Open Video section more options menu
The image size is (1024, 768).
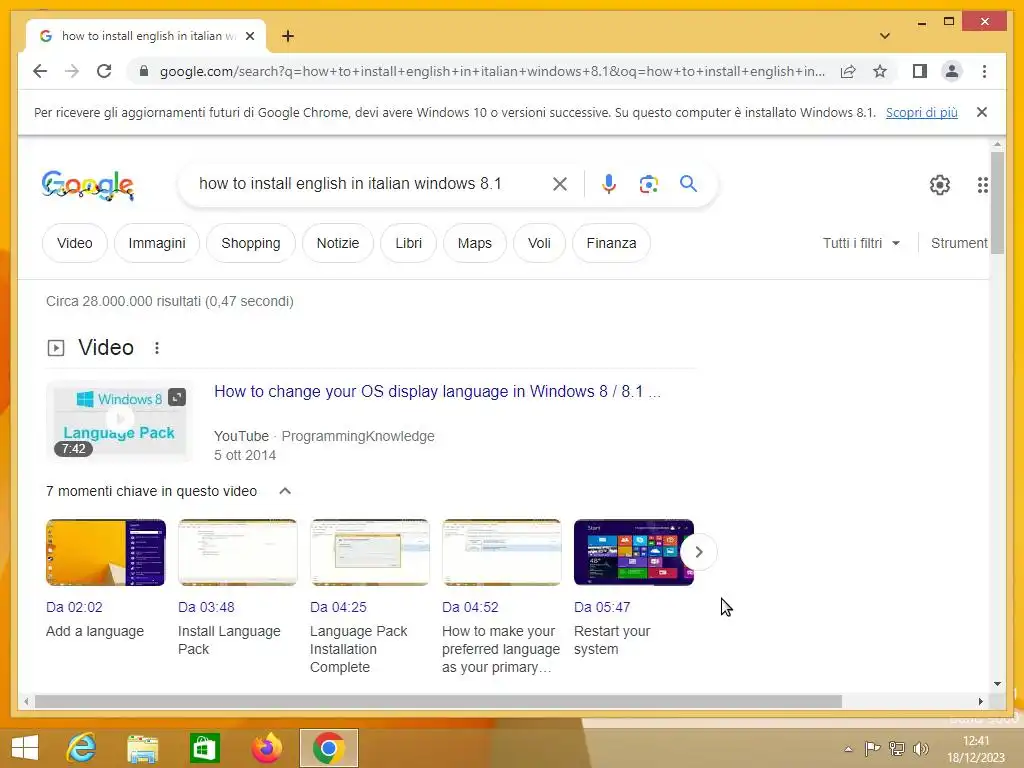[157, 348]
